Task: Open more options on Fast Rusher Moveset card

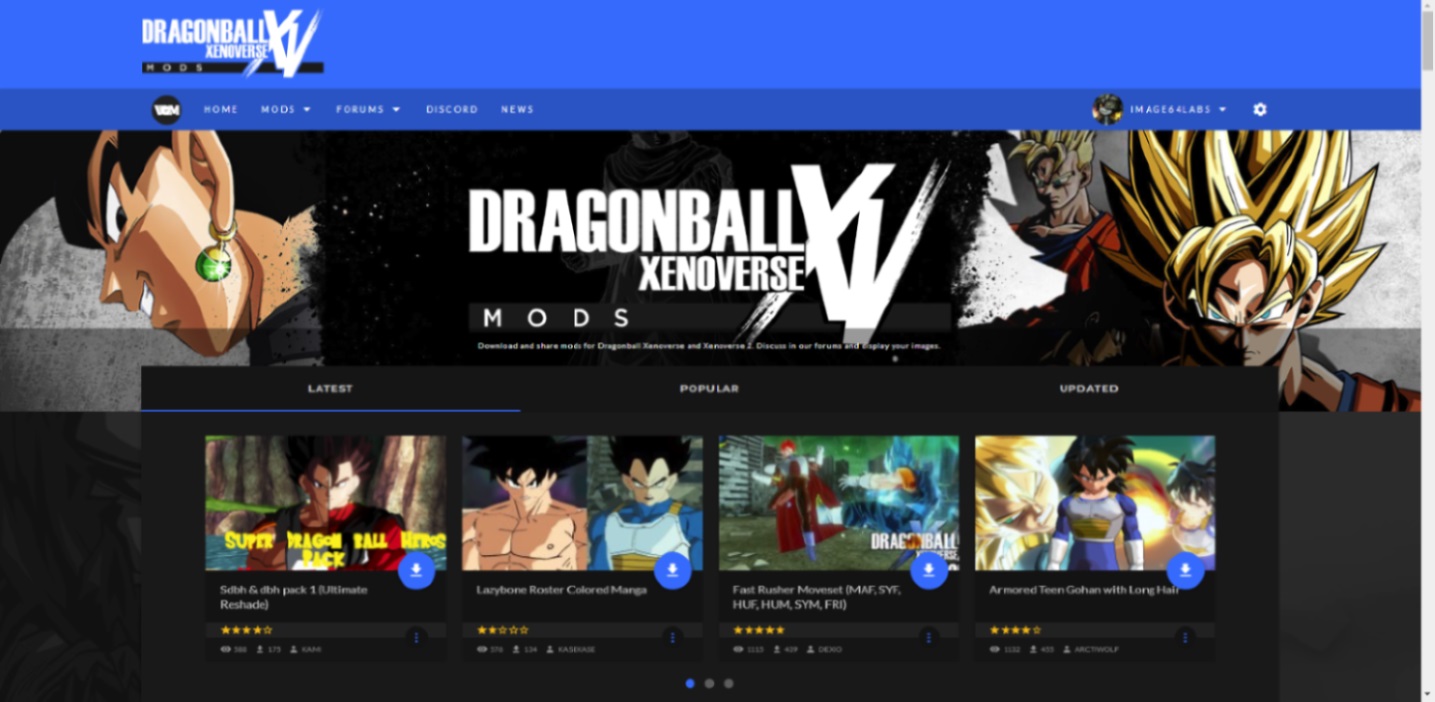Action: click(929, 637)
